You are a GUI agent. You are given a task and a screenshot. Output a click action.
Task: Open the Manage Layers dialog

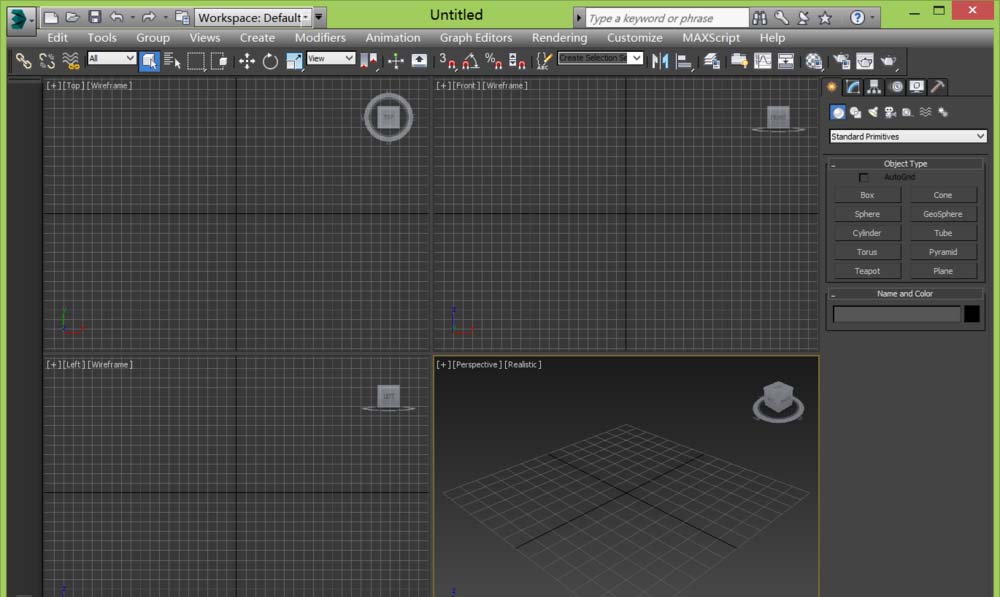712,61
